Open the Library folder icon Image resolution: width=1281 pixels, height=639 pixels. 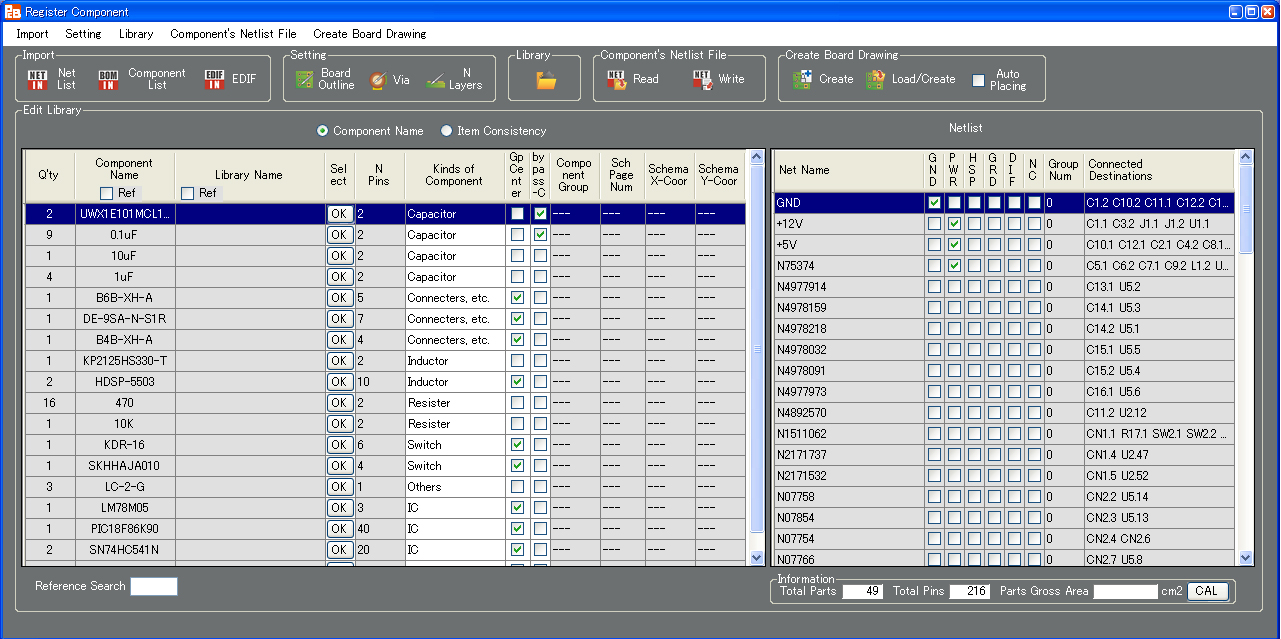[546, 80]
